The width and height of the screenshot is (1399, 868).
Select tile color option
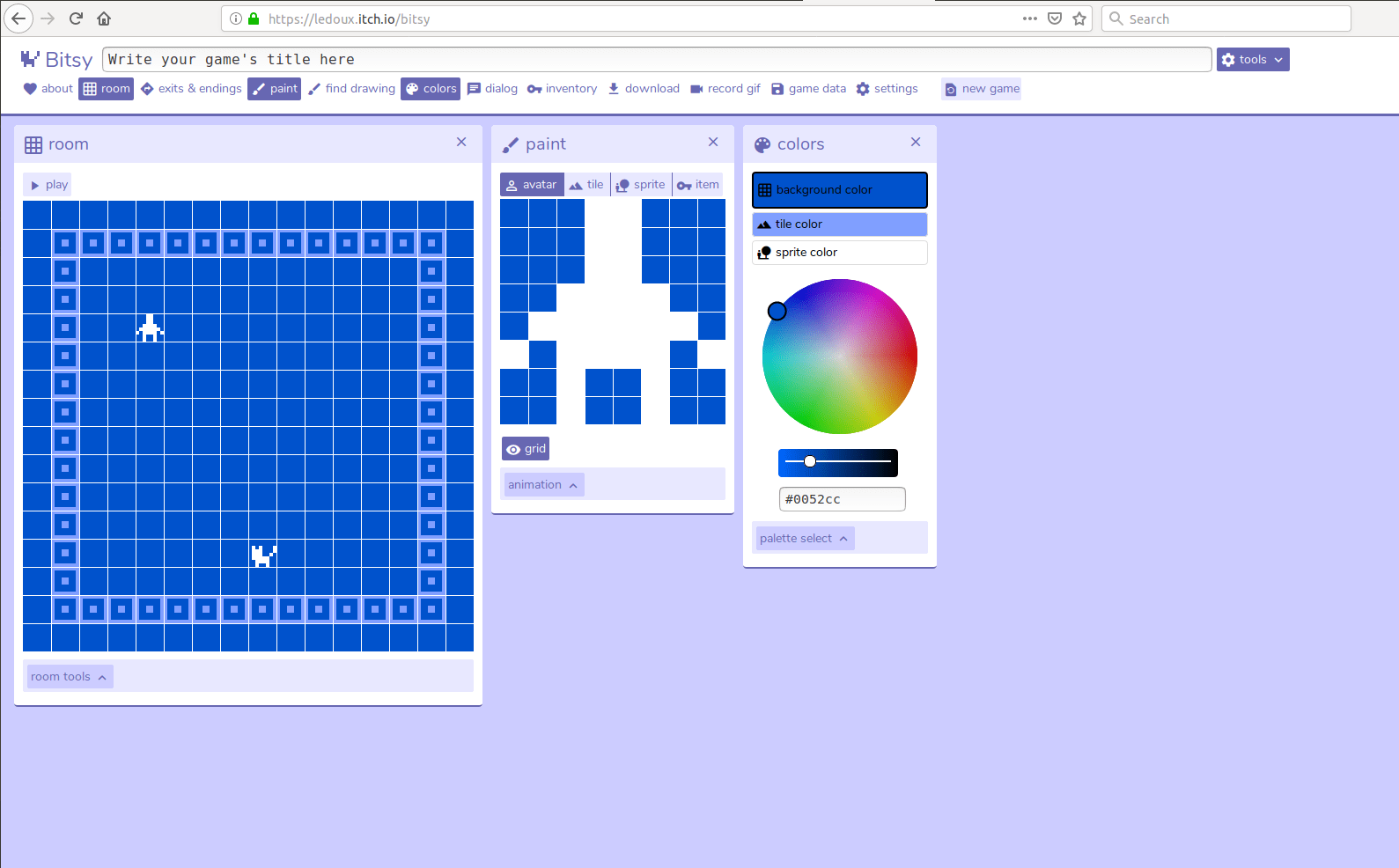click(x=840, y=224)
